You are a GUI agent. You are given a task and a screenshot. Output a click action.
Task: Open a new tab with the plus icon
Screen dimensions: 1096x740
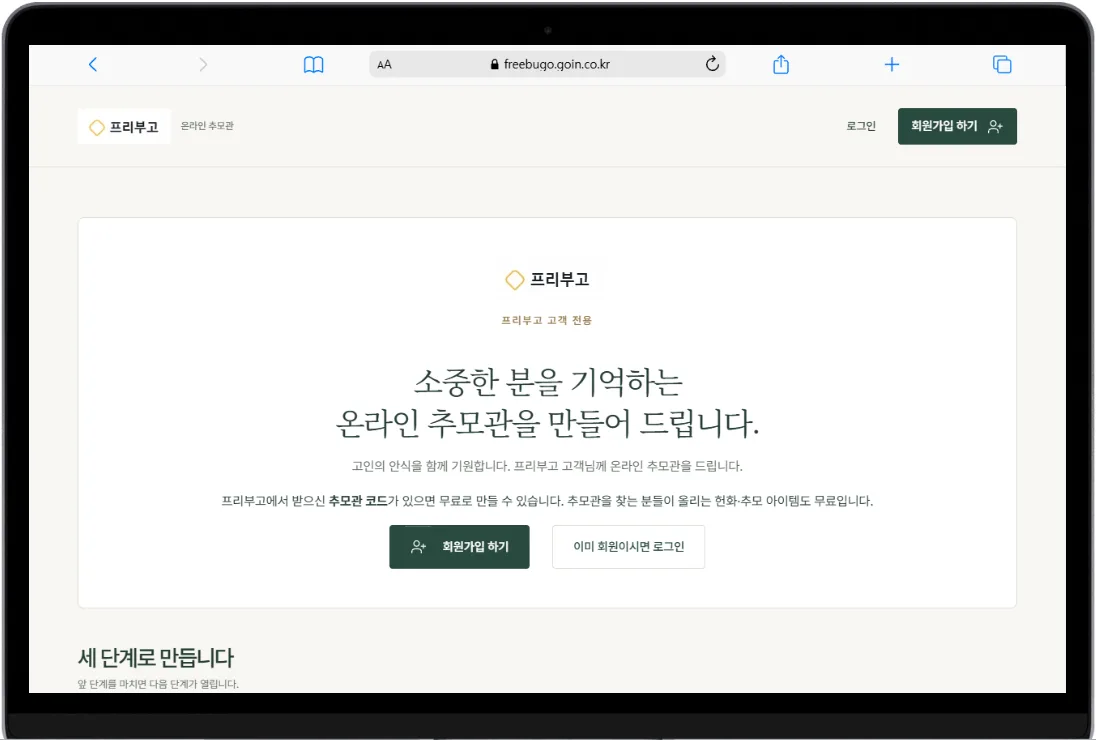(x=892, y=64)
